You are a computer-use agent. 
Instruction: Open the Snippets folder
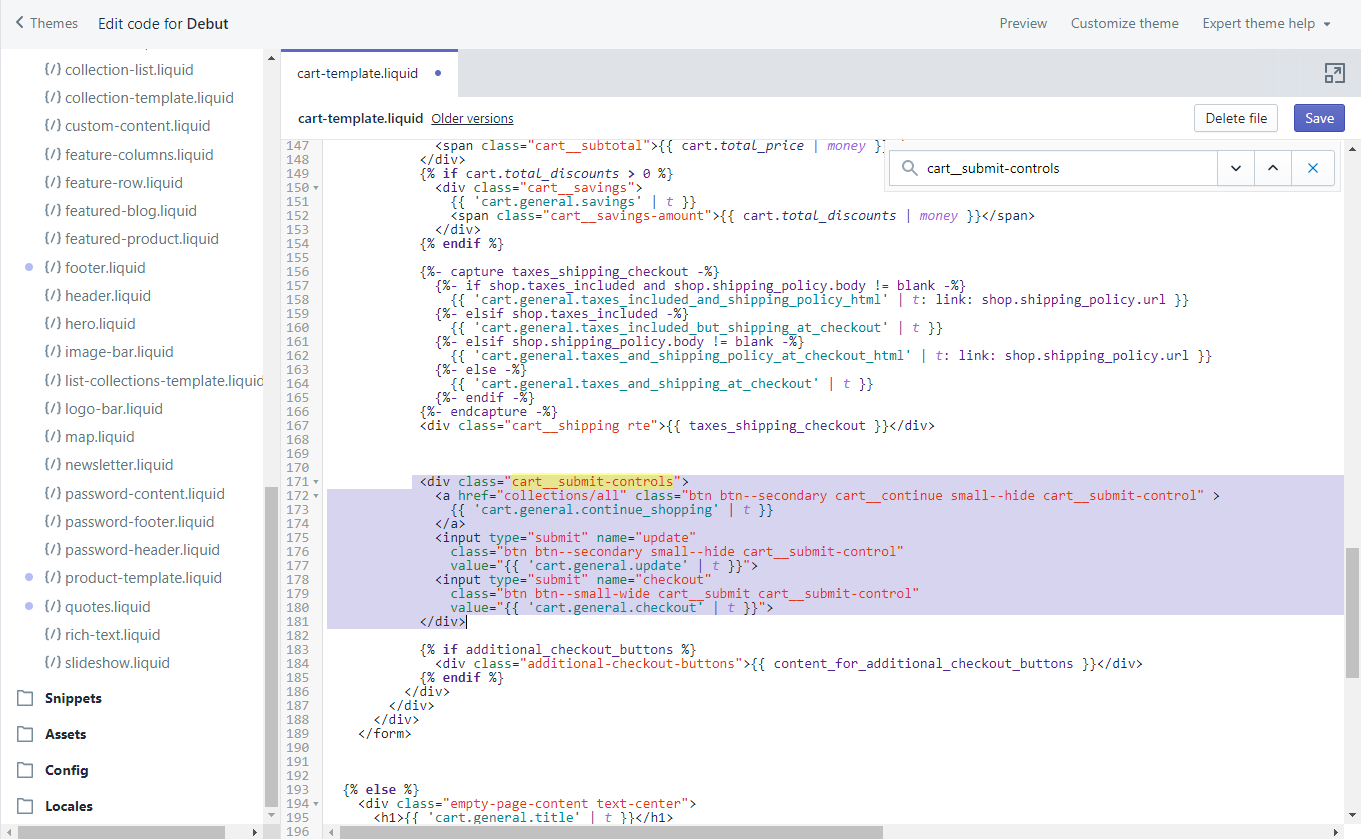[73, 698]
